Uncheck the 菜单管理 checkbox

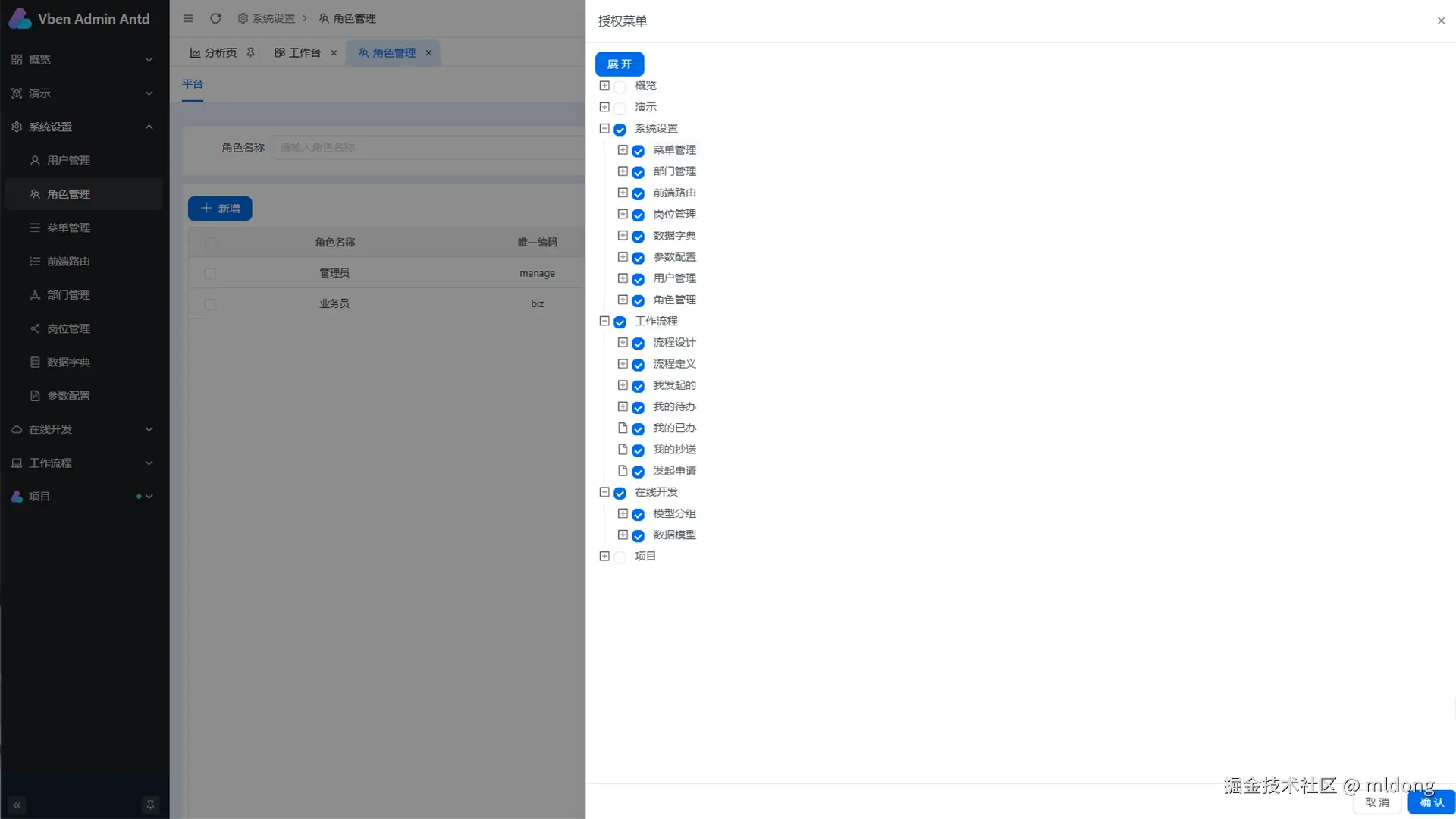click(x=639, y=151)
